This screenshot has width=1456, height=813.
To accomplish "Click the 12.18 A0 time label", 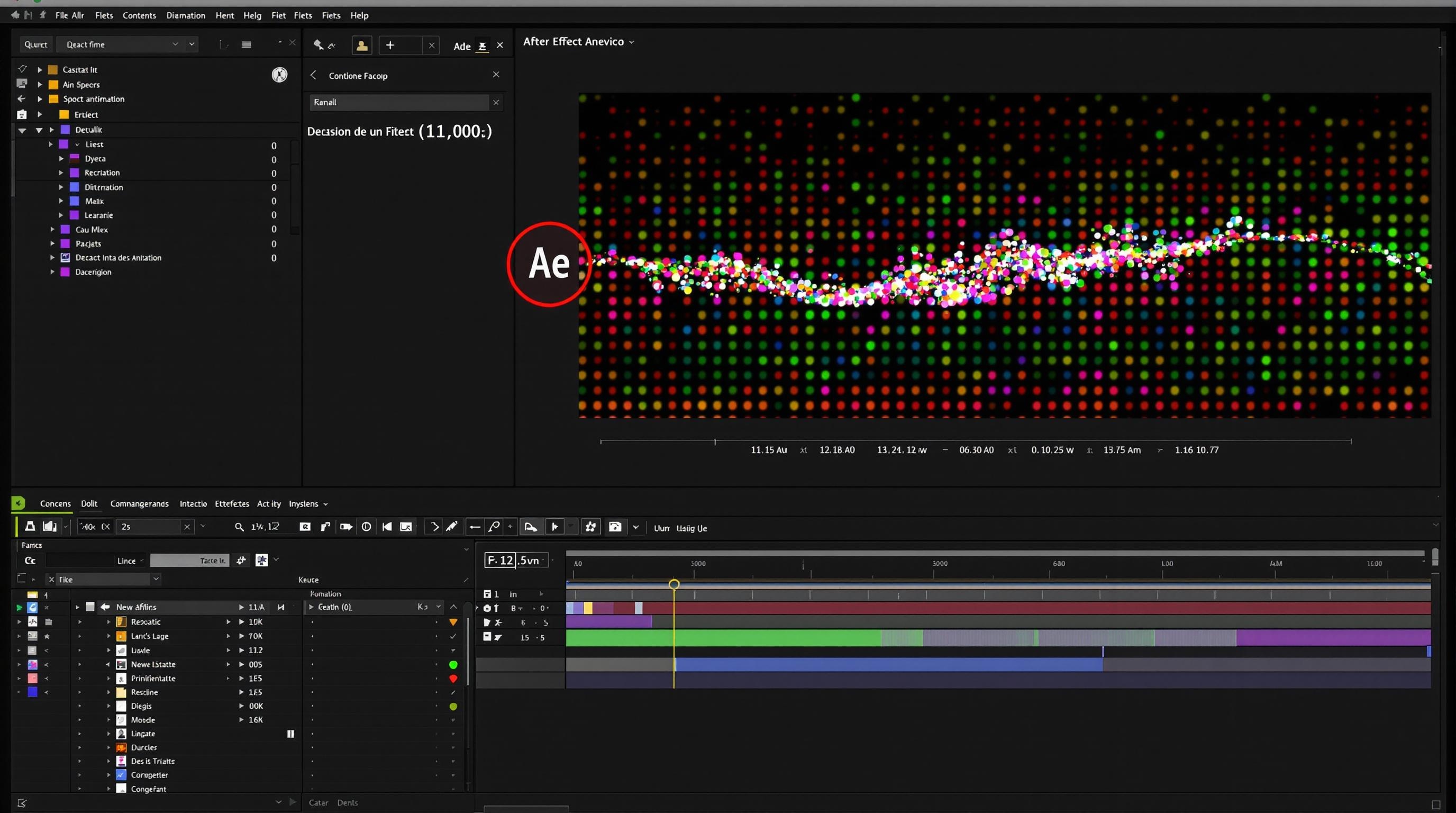I will [836, 449].
